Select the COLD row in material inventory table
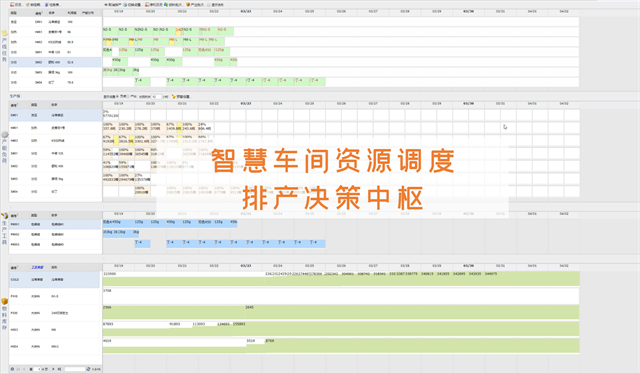Screen dimensions: 640x374 pyautogui.click(x=55, y=280)
